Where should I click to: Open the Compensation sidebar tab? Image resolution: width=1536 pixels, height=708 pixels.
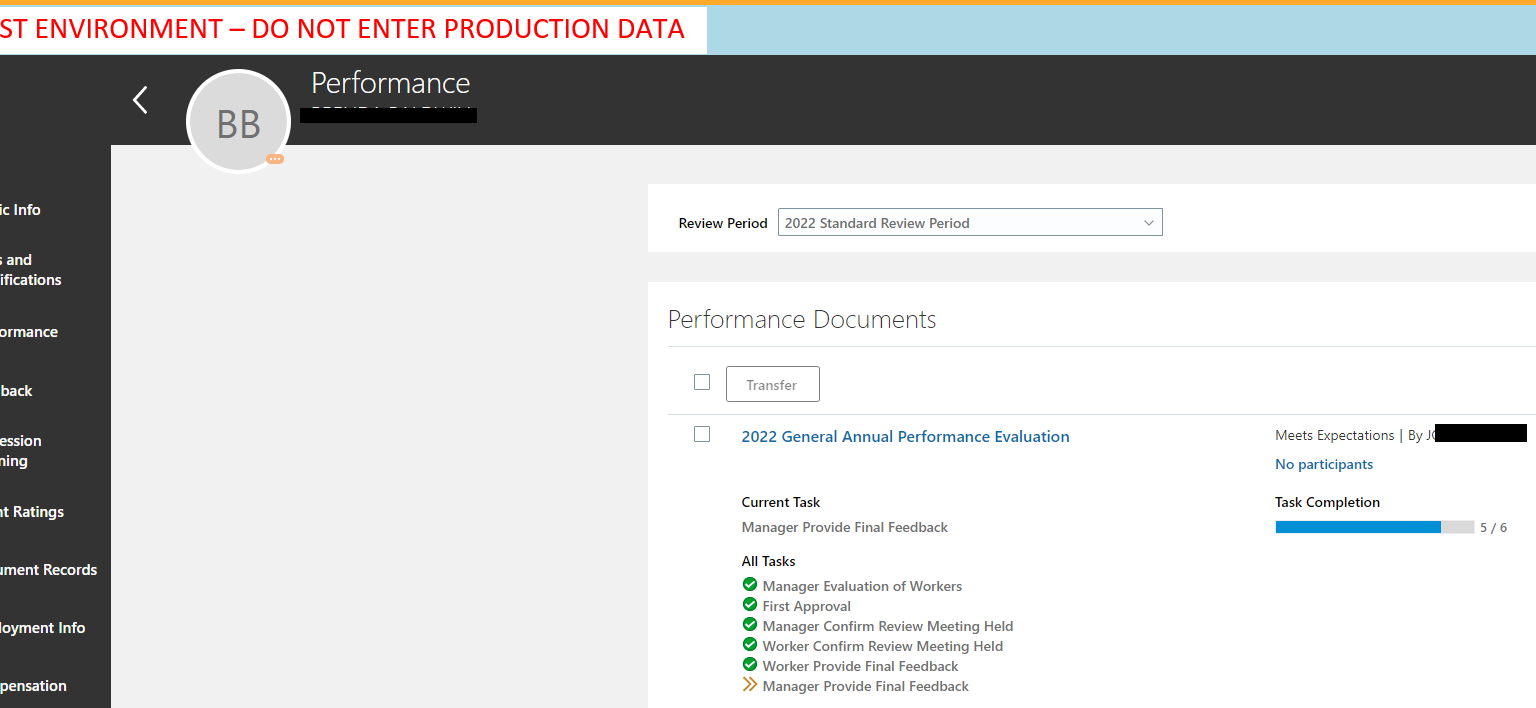(x=33, y=686)
